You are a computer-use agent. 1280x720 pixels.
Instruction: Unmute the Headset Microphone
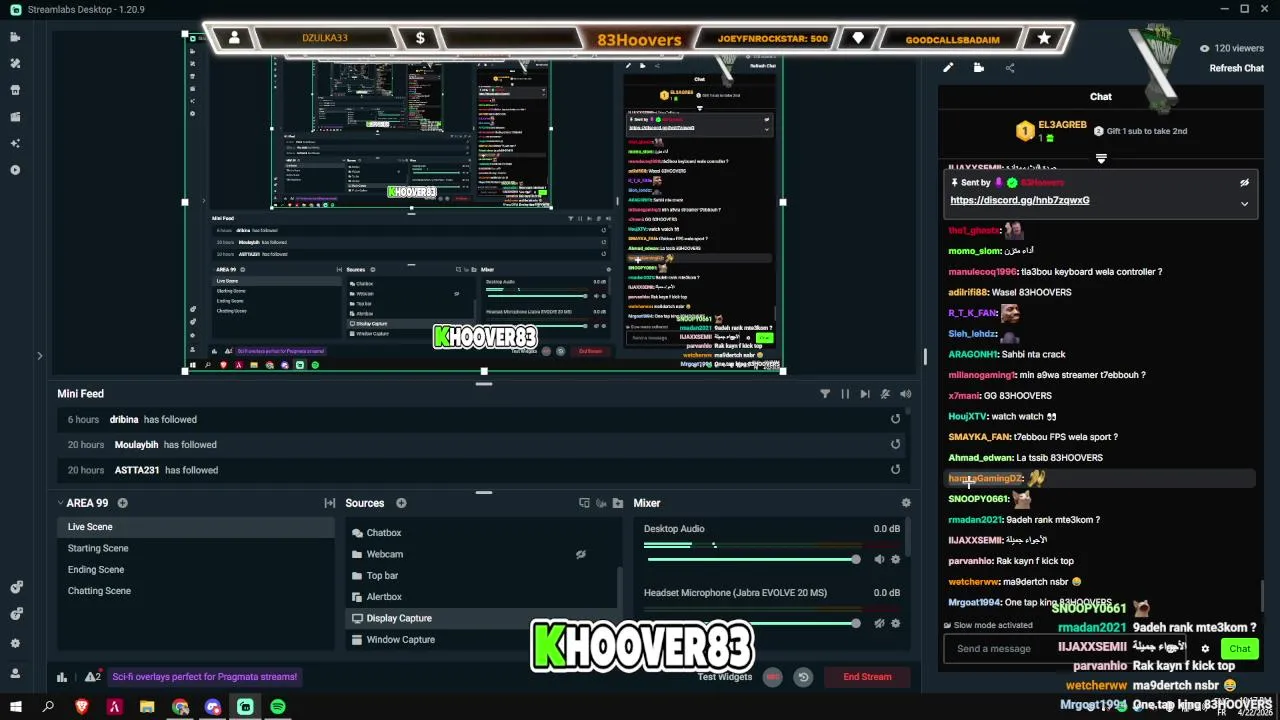879,623
